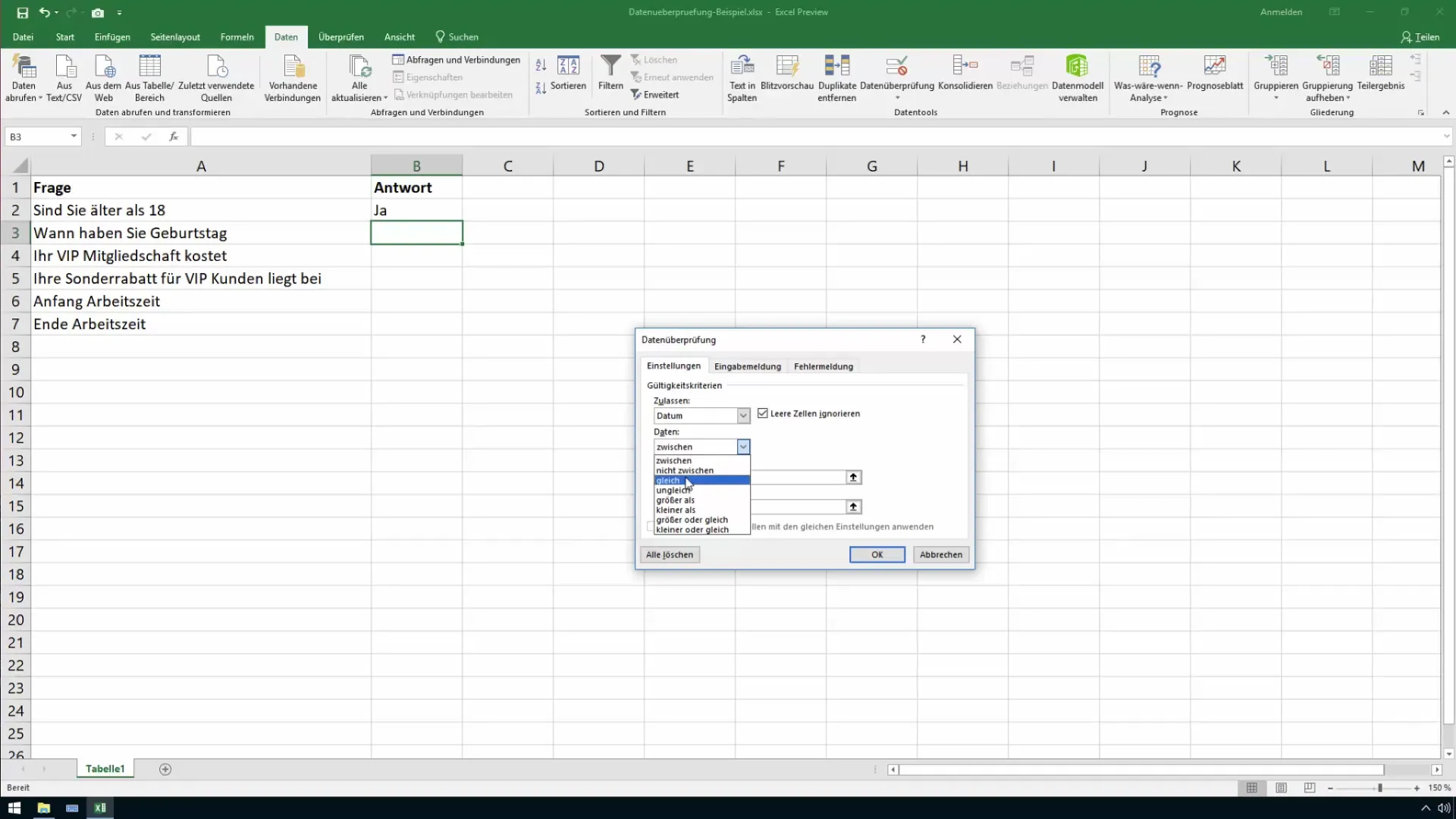Image resolution: width=1456 pixels, height=819 pixels.
Task: Select 'gleich' option in list
Action: coord(702,480)
